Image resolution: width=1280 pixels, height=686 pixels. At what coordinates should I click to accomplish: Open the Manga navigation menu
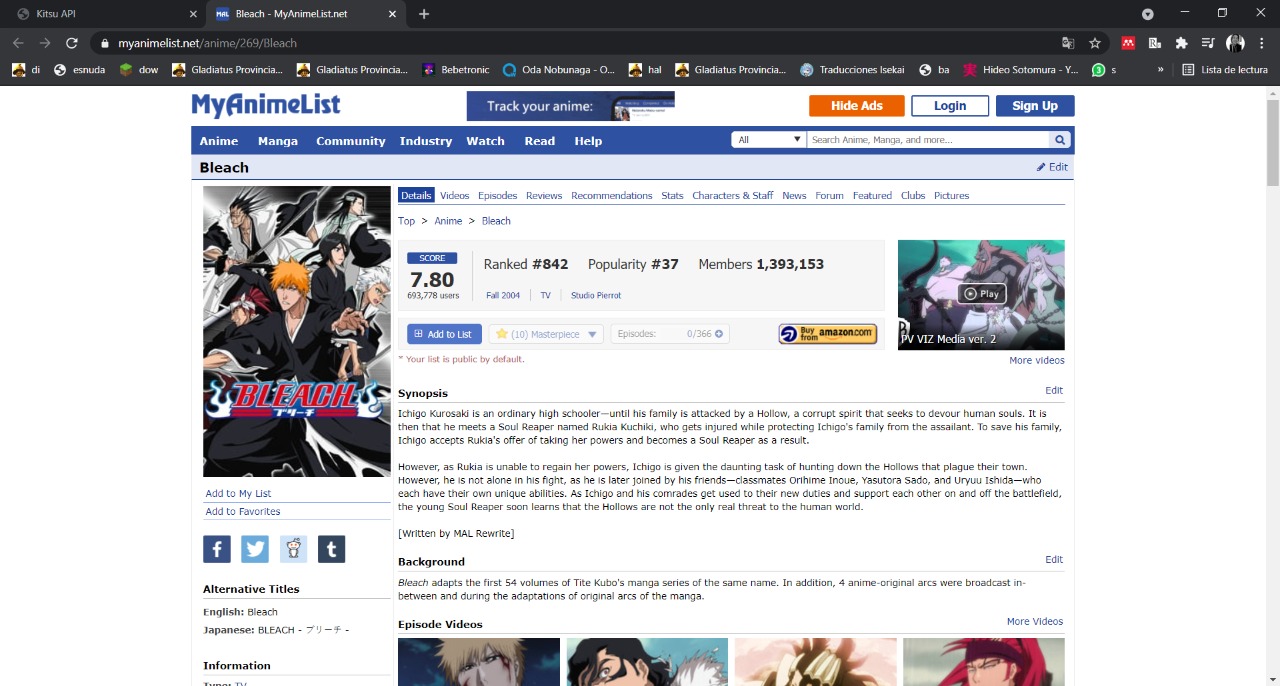point(277,141)
